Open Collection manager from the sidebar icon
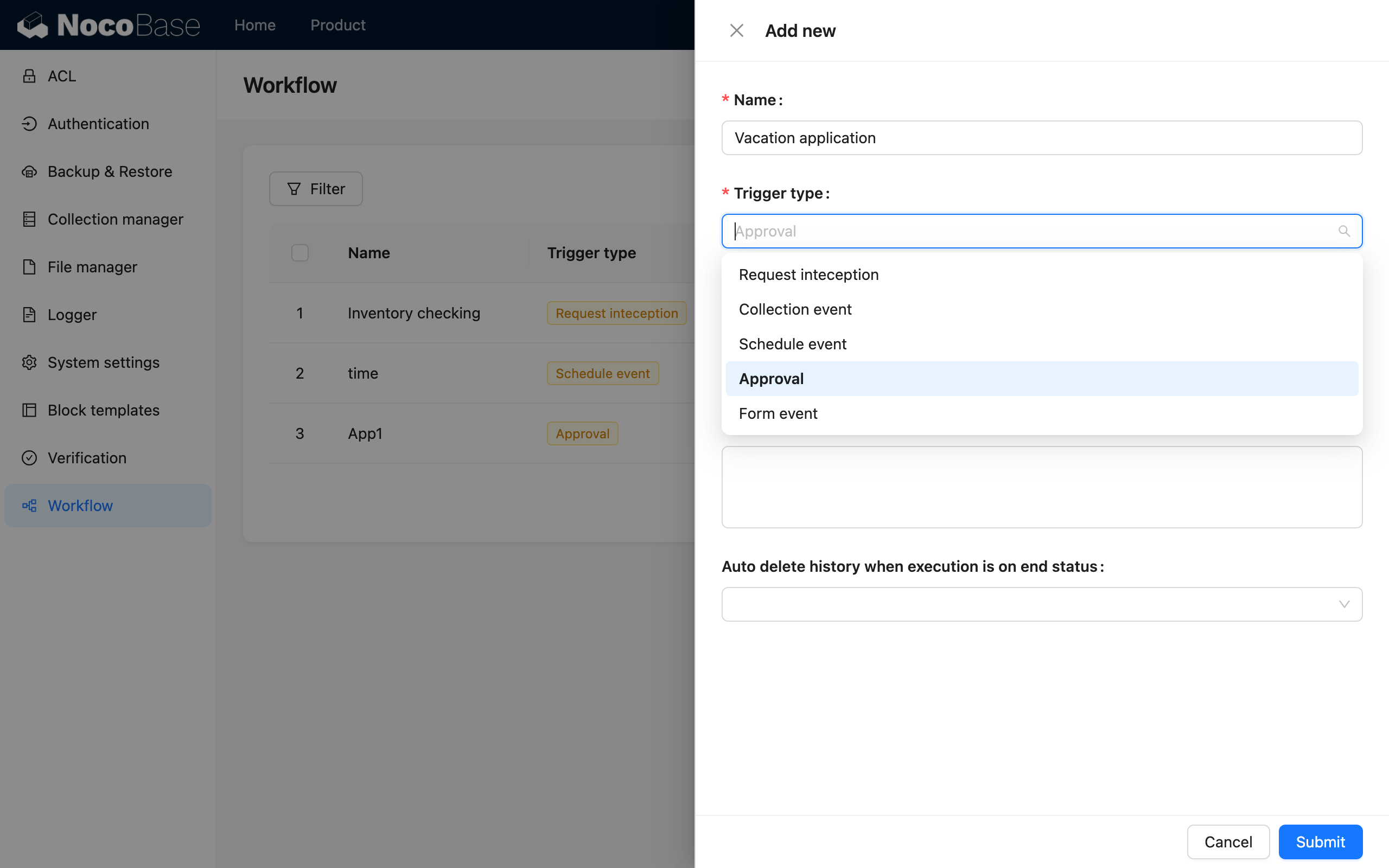Viewport: 1389px width, 868px height. 29,219
